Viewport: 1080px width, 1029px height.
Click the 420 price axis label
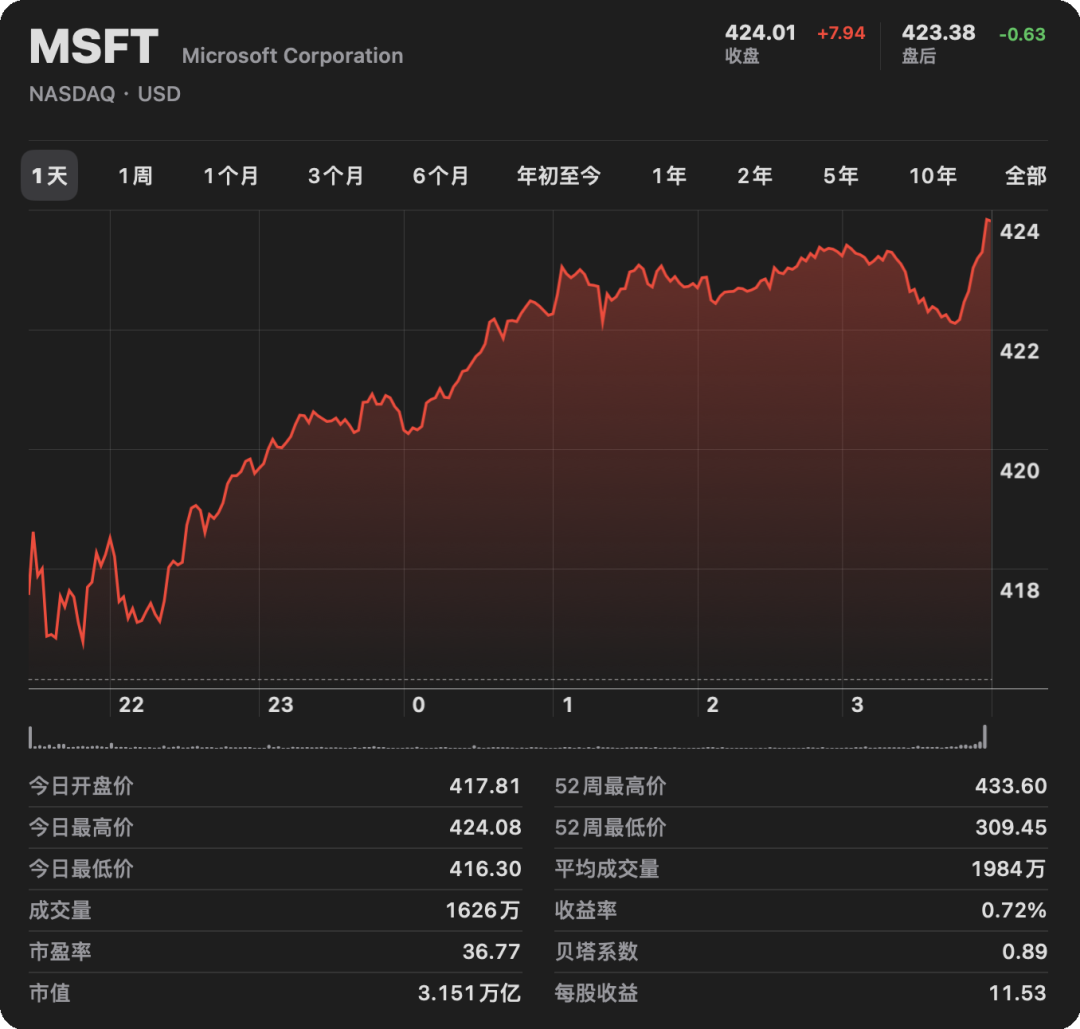point(1019,471)
